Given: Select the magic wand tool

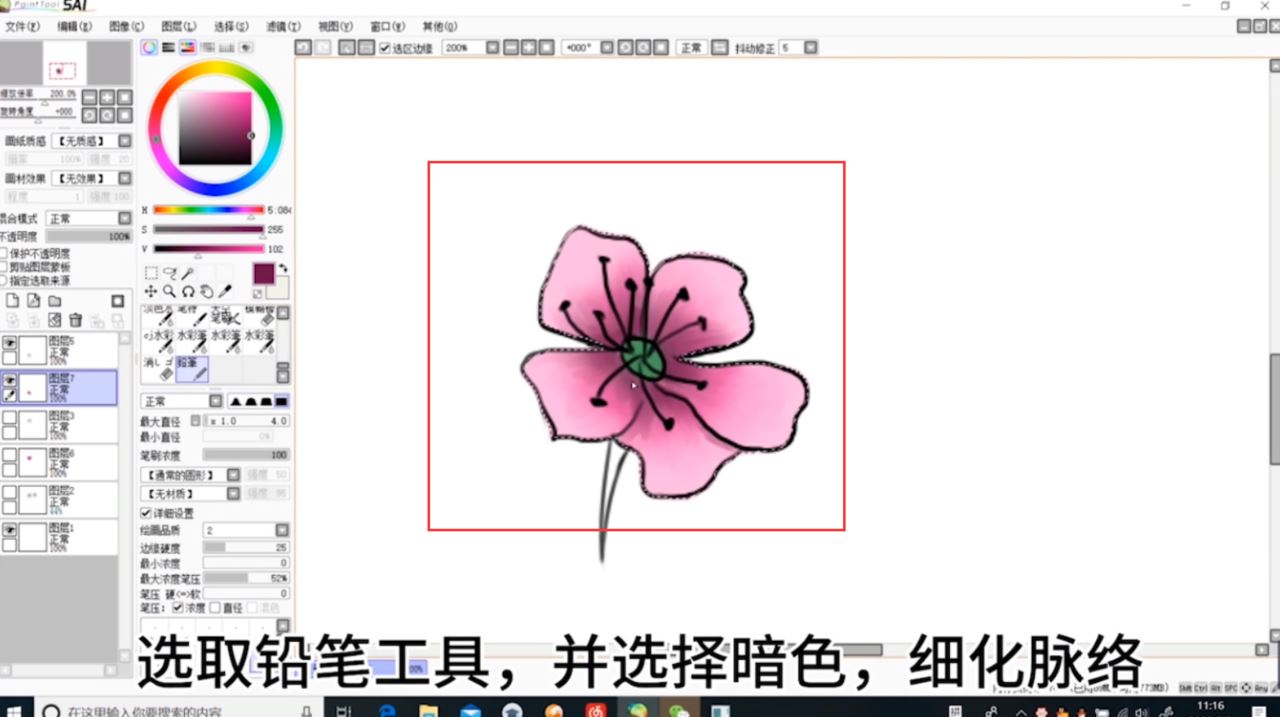Looking at the screenshot, I should pos(187,273).
